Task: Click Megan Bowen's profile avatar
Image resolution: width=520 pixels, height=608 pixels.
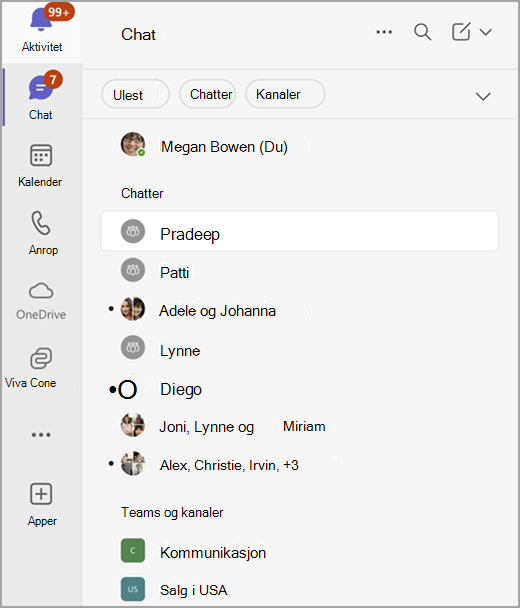Action: 133,144
